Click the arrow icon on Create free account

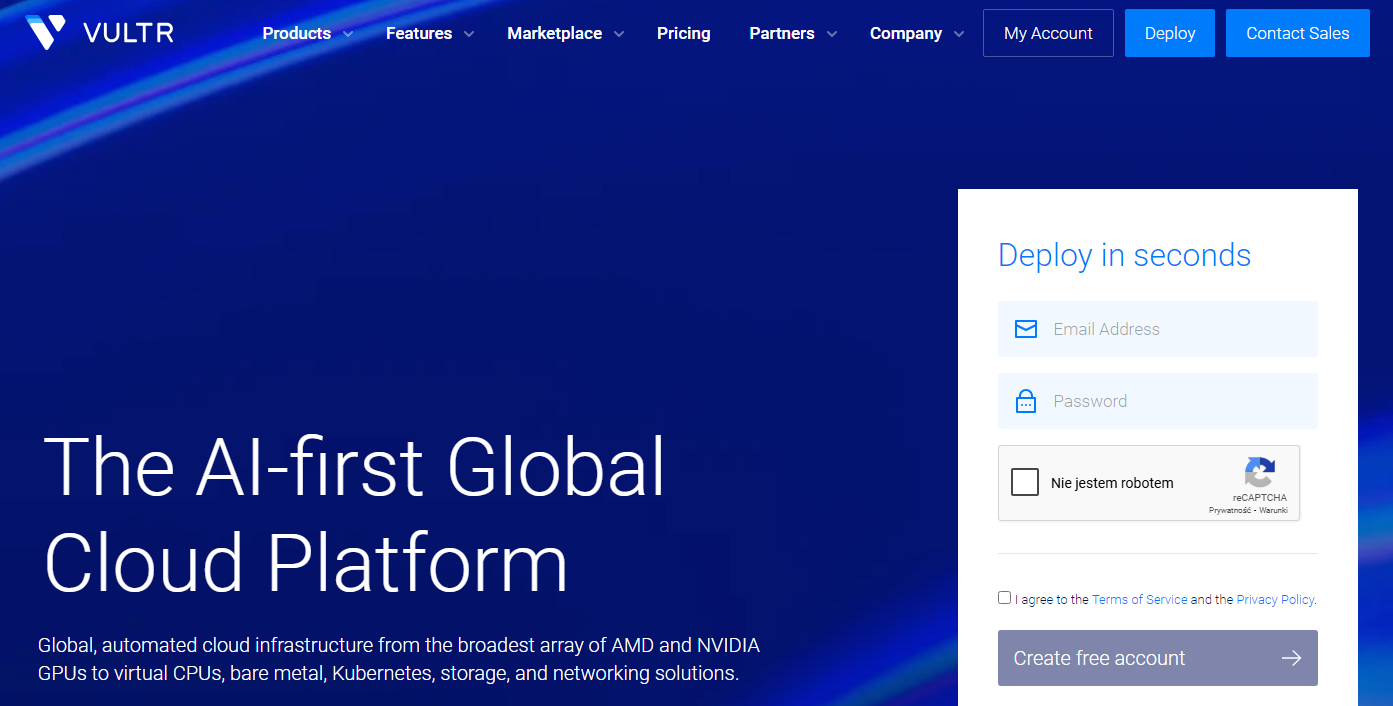coord(1291,658)
